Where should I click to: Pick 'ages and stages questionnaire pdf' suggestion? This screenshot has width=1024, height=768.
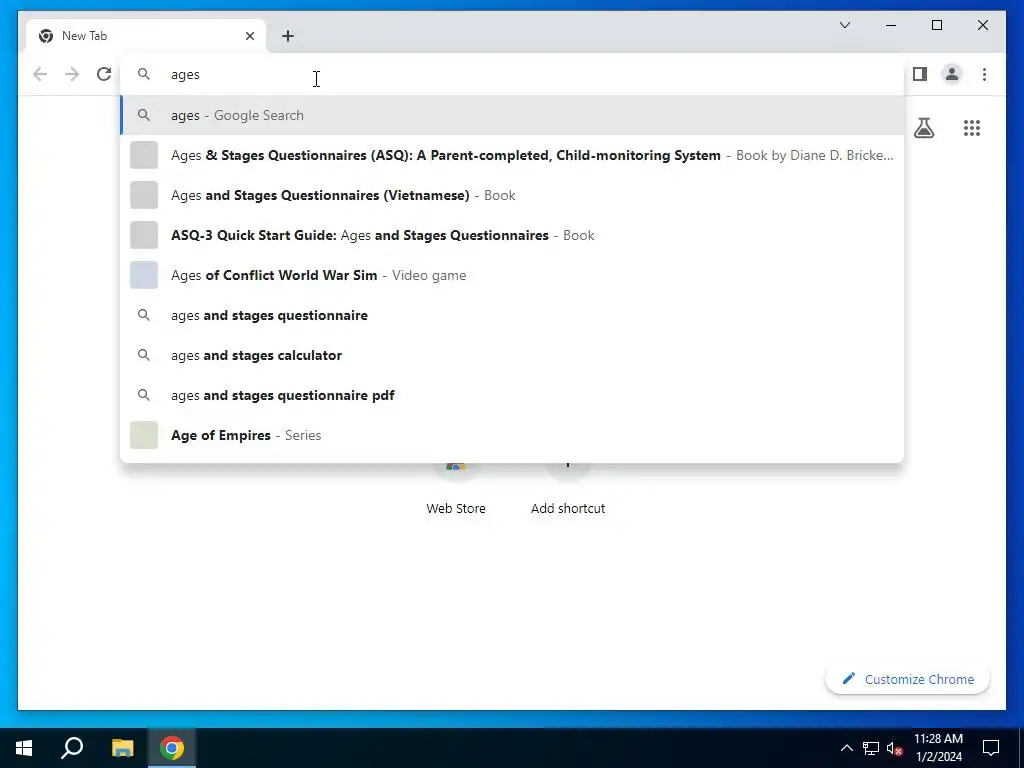pyautogui.click(x=513, y=395)
